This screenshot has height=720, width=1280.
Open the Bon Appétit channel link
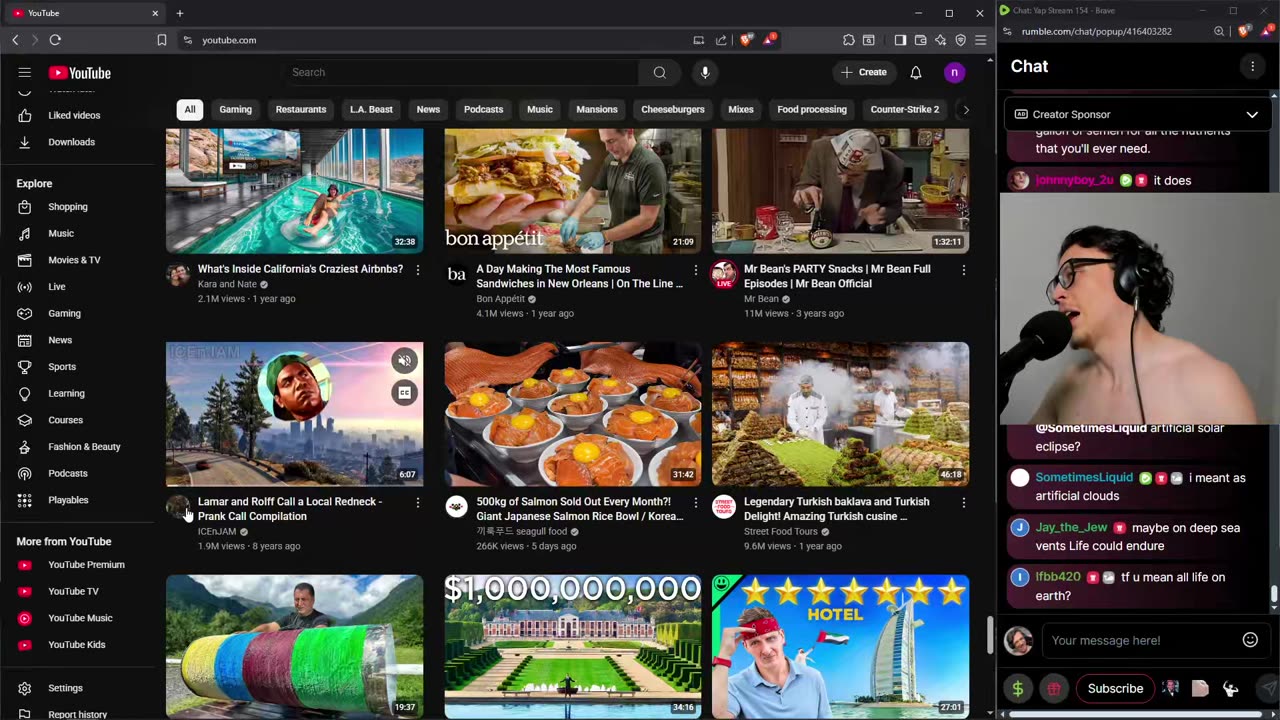click(501, 299)
